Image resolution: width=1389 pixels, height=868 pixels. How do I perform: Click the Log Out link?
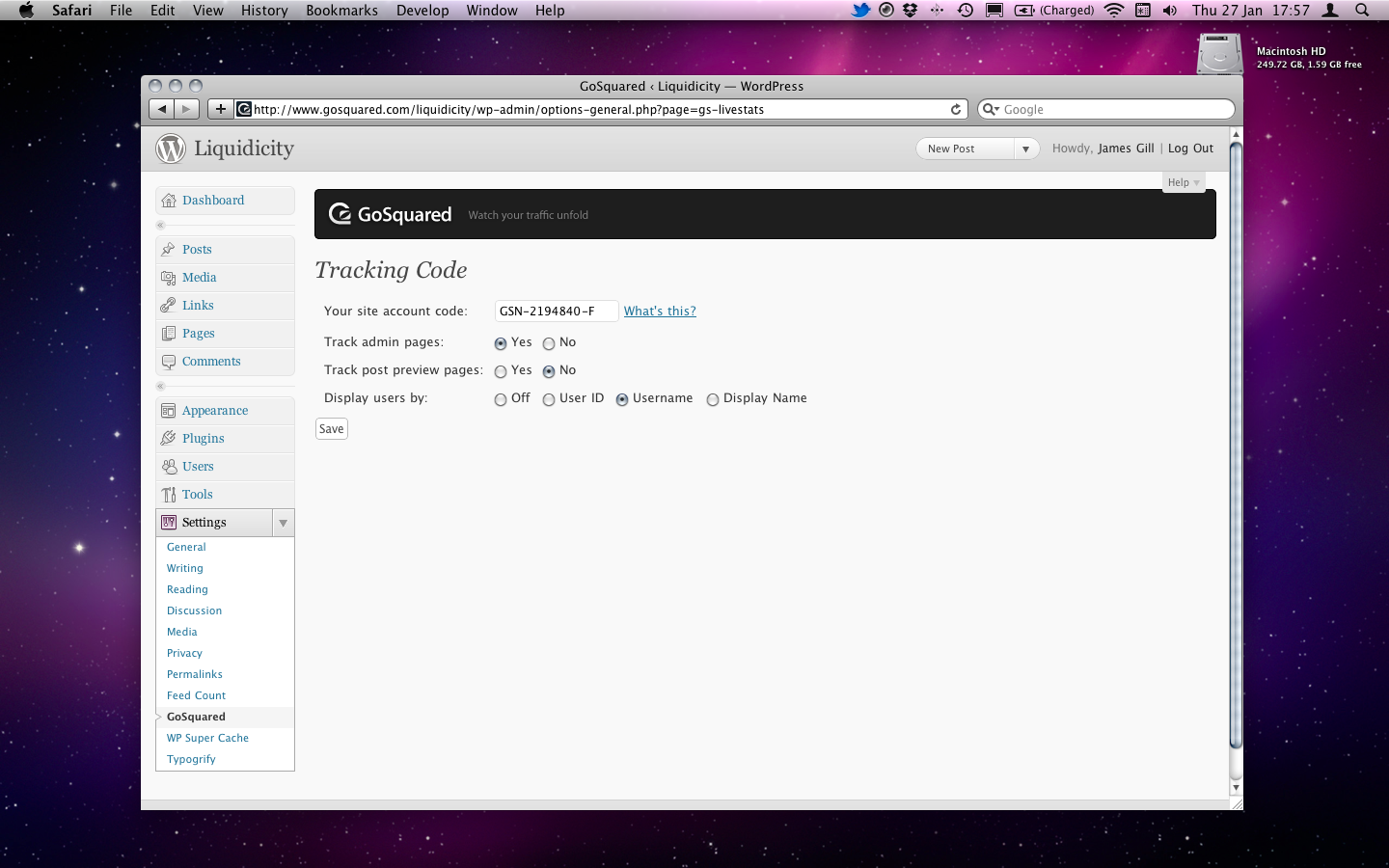pos(1190,149)
